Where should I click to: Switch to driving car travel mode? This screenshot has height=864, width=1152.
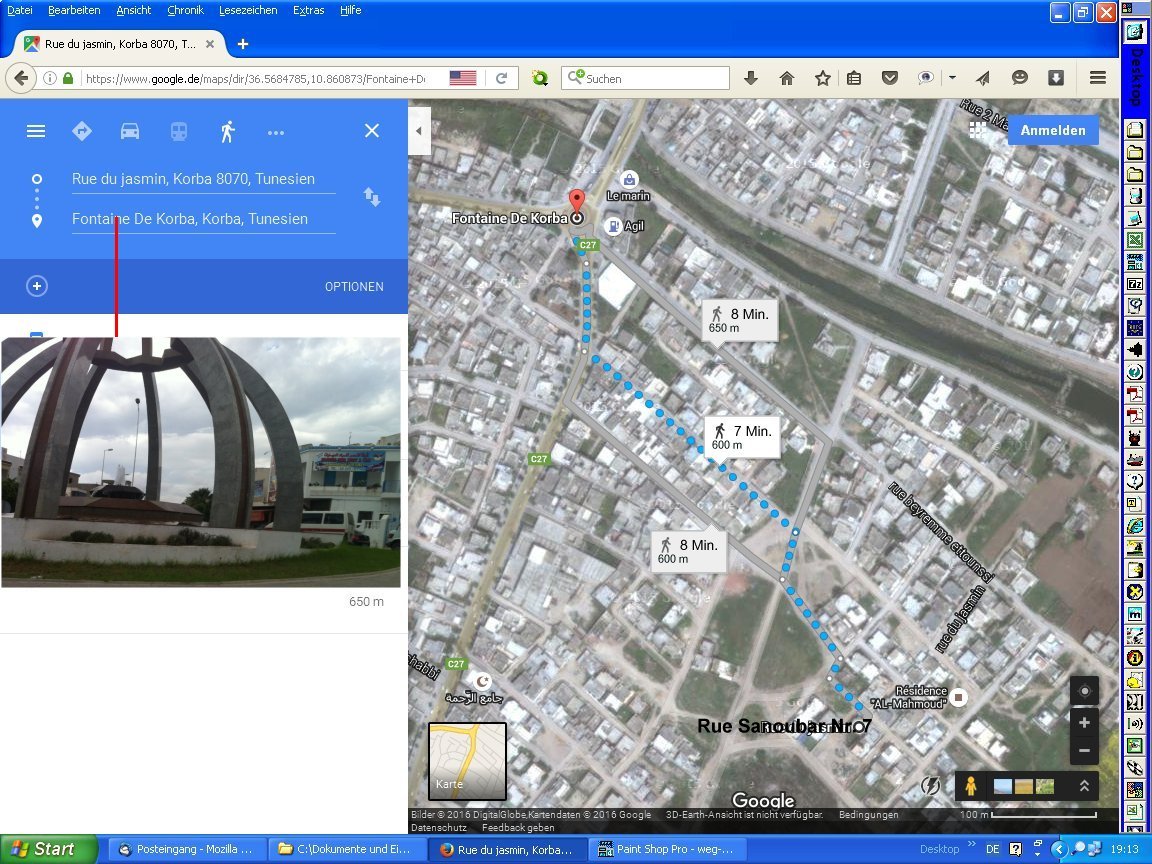click(130, 131)
